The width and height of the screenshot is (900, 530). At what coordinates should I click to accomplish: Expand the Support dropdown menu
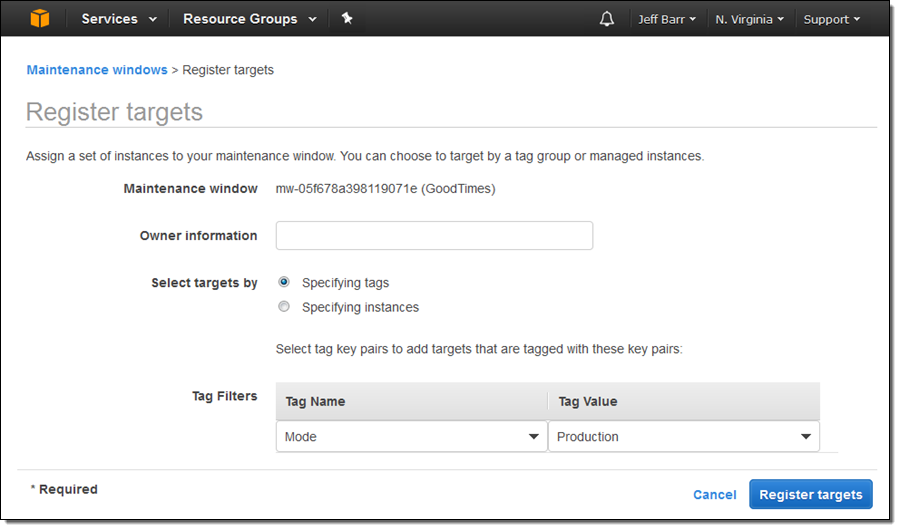tap(832, 20)
